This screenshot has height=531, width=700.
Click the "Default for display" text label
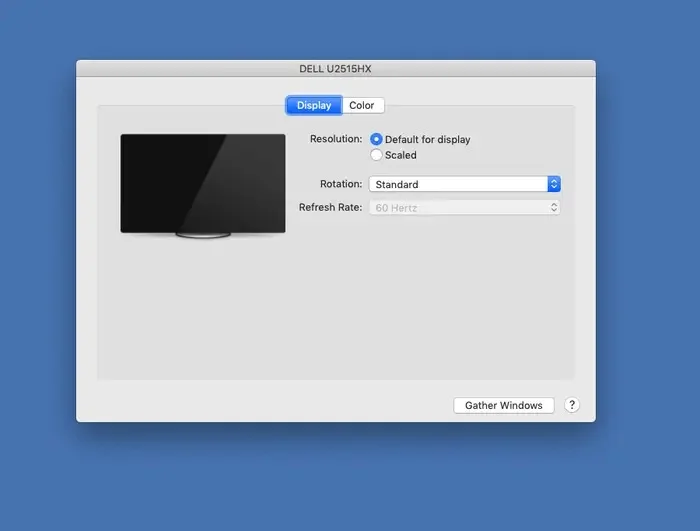point(428,140)
